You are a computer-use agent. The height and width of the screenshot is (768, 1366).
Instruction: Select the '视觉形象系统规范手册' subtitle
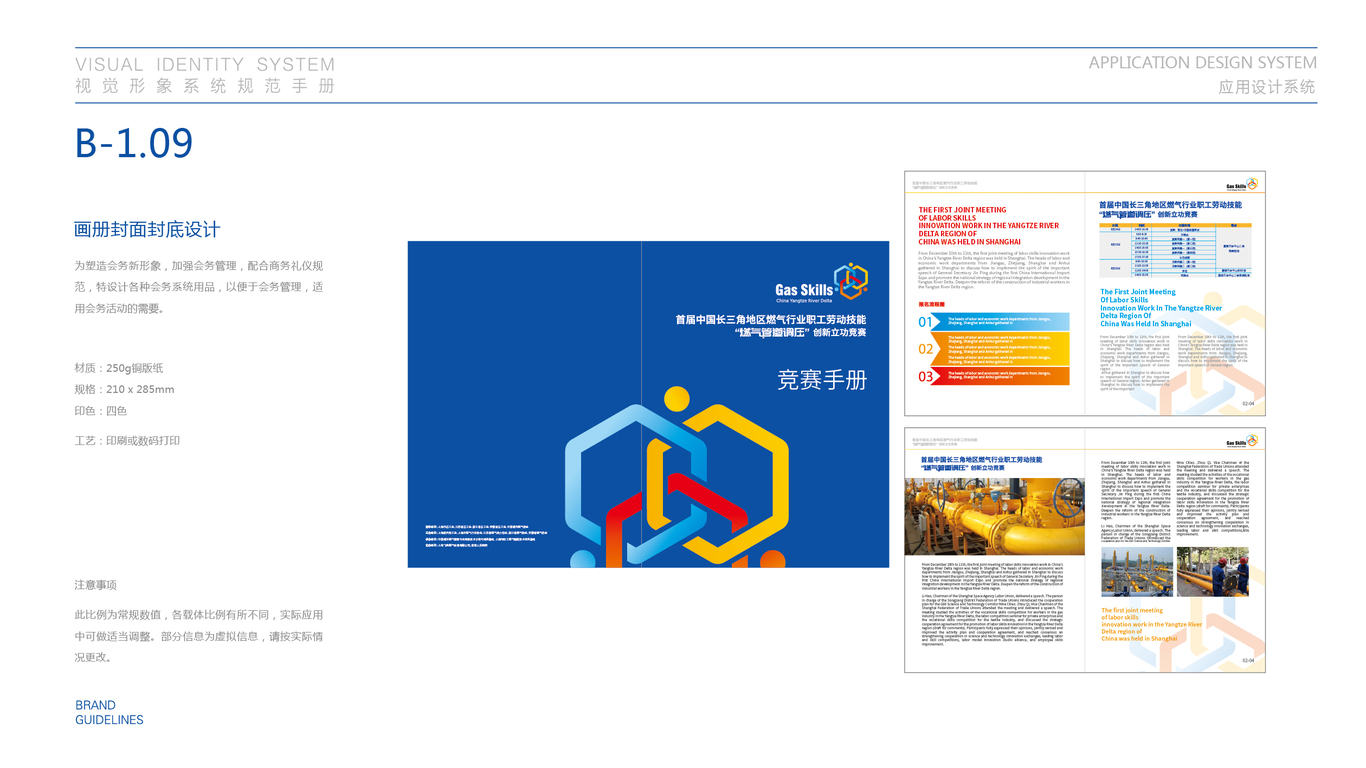(x=205, y=86)
